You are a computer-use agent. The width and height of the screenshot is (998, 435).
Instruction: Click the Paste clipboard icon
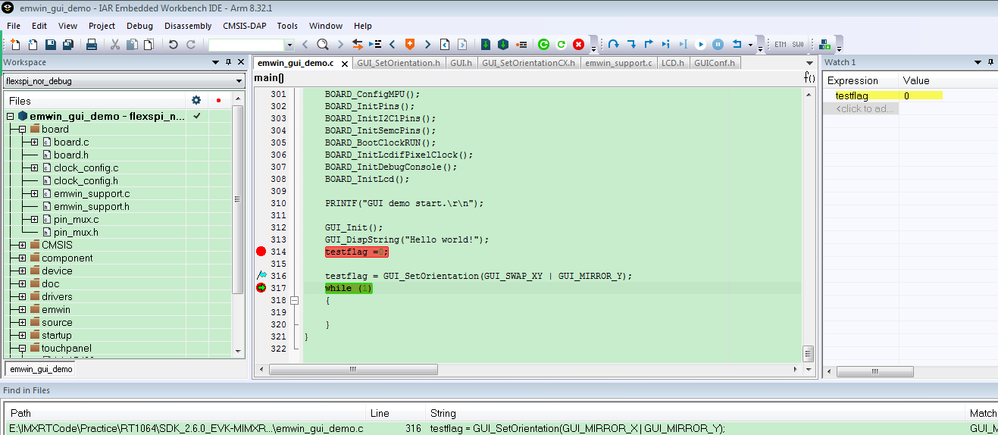[x=149, y=45]
